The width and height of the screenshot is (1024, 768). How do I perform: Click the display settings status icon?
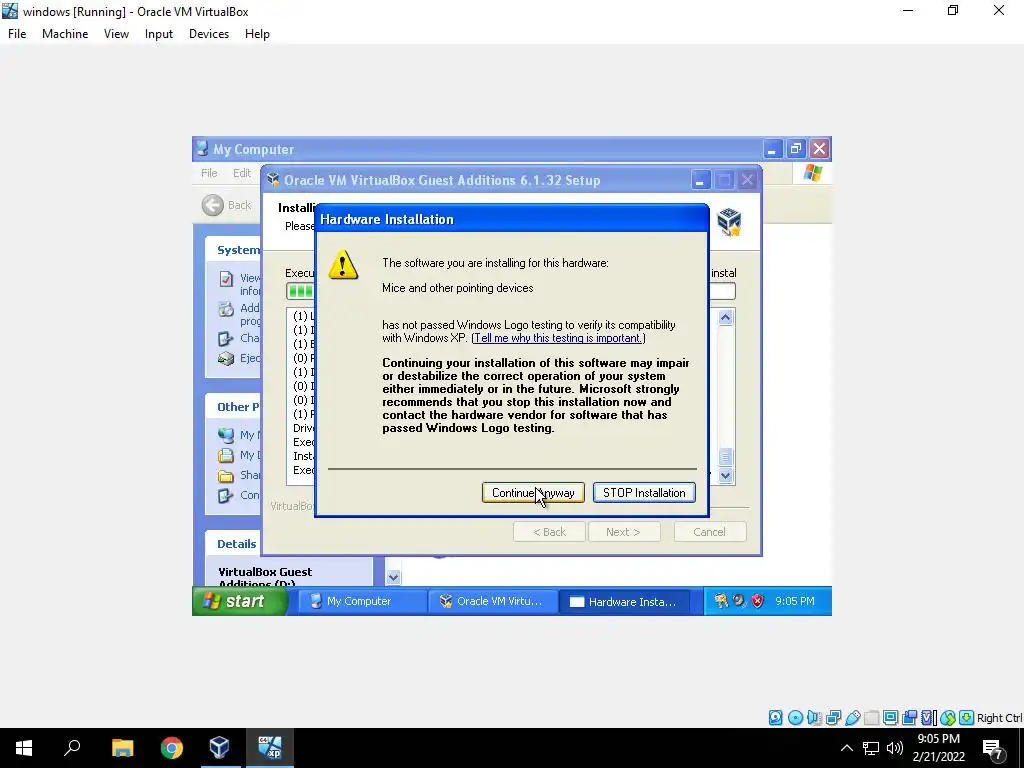890,718
